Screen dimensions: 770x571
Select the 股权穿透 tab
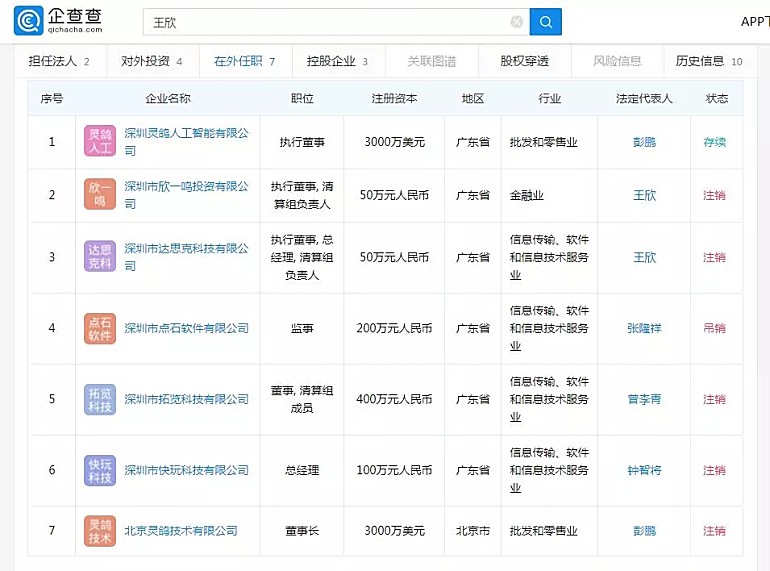pyautogui.click(x=524, y=61)
